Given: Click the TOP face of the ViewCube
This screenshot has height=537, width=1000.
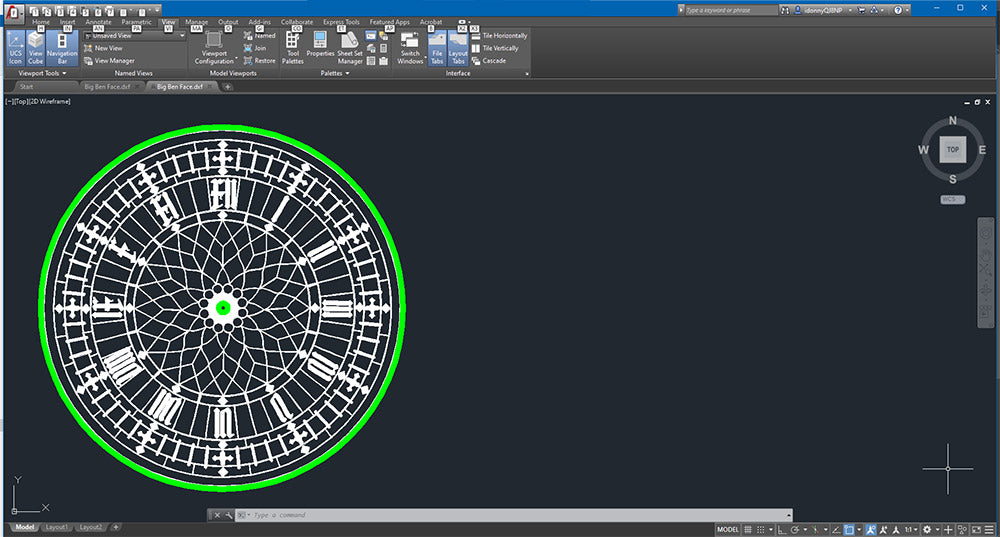Looking at the screenshot, I should click(x=952, y=150).
